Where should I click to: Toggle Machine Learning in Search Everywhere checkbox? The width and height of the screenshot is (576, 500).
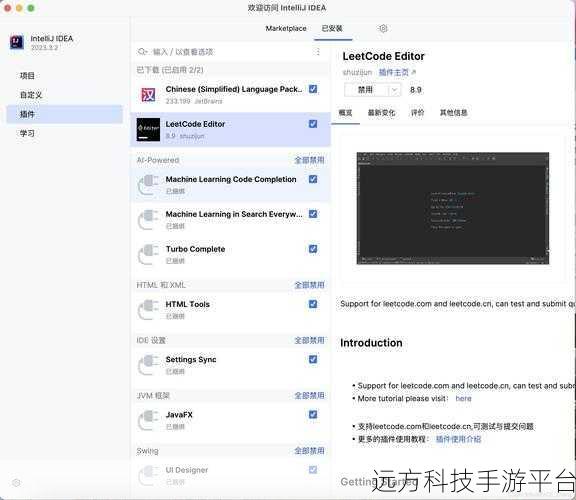pyautogui.click(x=313, y=214)
